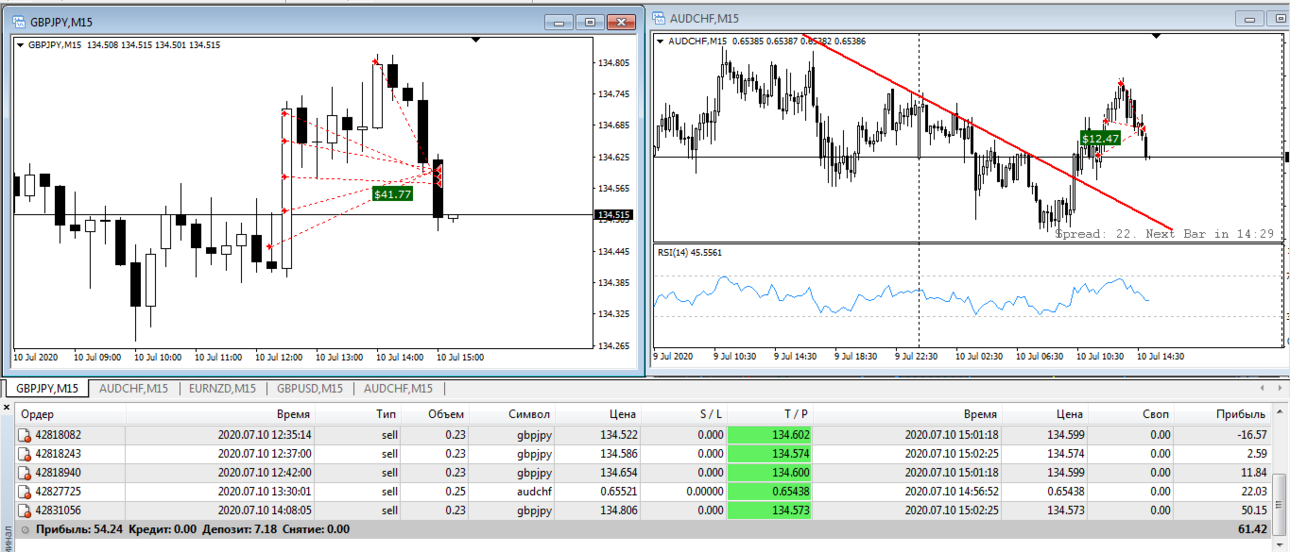This screenshot has height=552, width=1290.
Task: Open the dropdown arrow beside AUDCHF,M15 chart label
Action: (660, 41)
